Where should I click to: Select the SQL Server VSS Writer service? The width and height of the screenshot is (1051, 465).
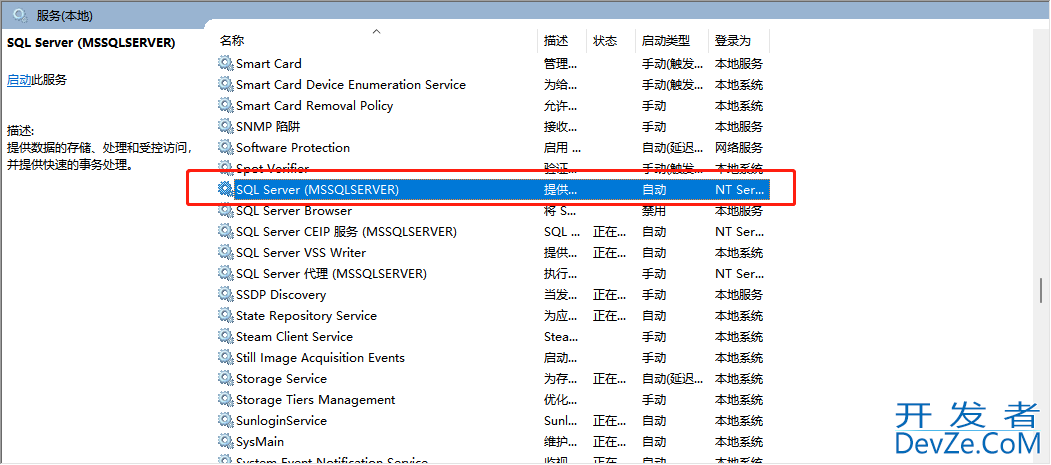(493, 253)
